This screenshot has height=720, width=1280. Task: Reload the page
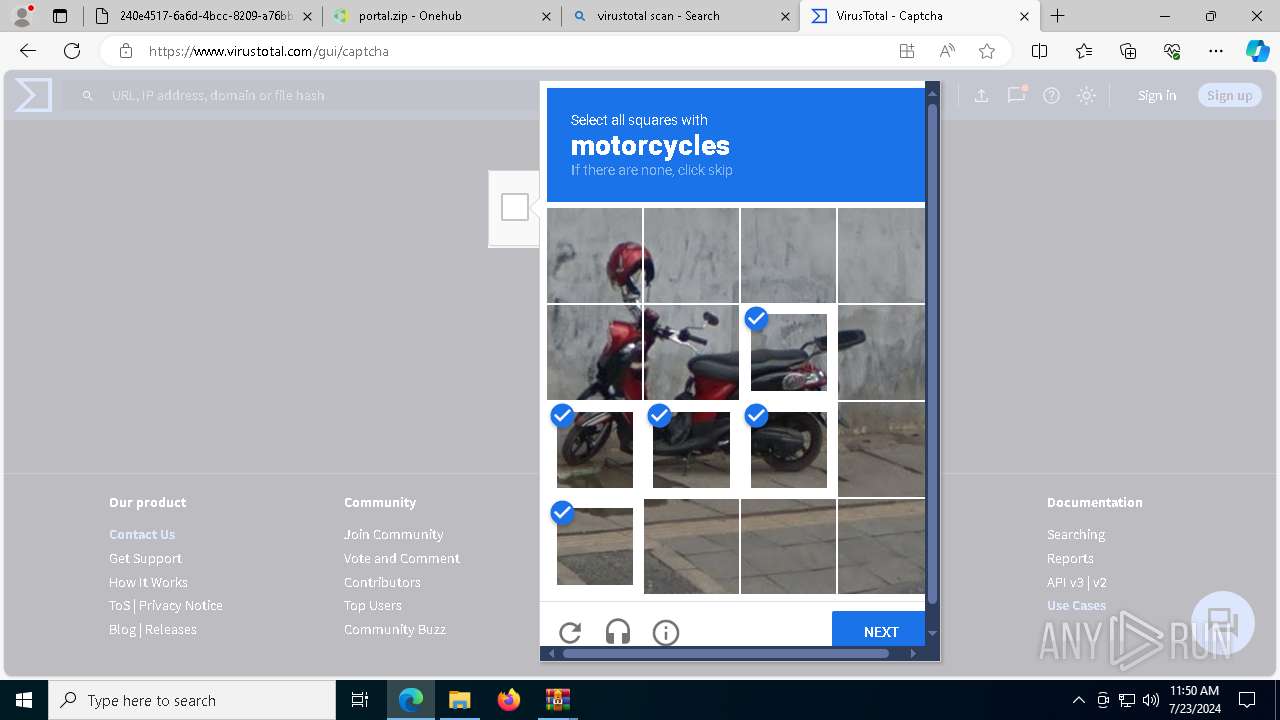click(72, 51)
